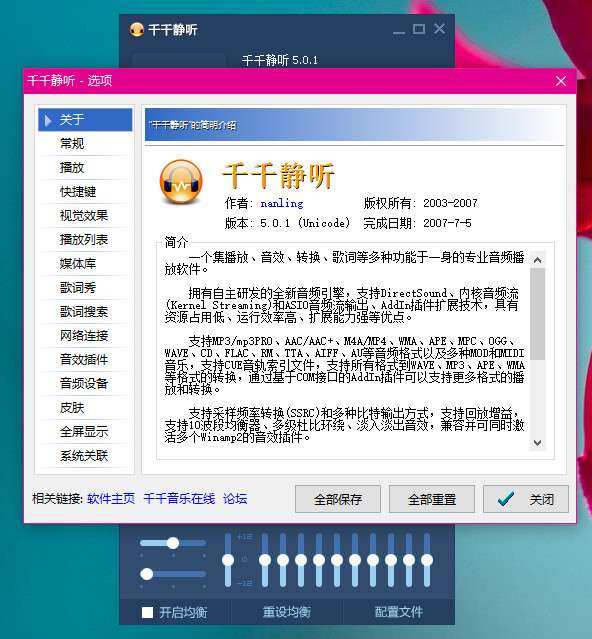592x639 pixels.
Task: Open 媒体库 settings
Action: [85, 264]
